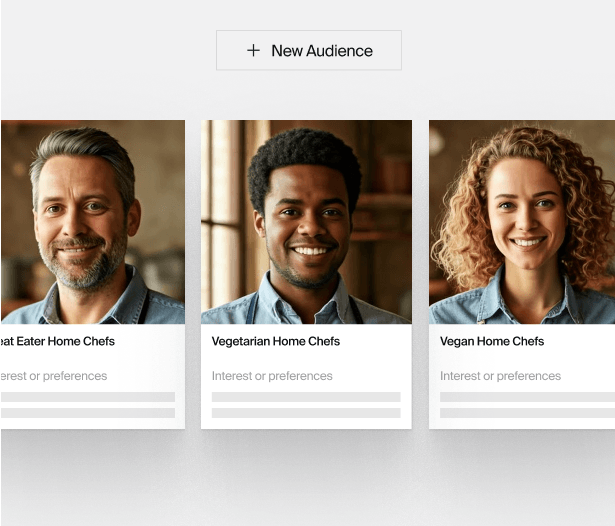This screenshot has height=526, width=615.
Task: Select the Vegan Home Chefs title
Action: click(492, 341)
